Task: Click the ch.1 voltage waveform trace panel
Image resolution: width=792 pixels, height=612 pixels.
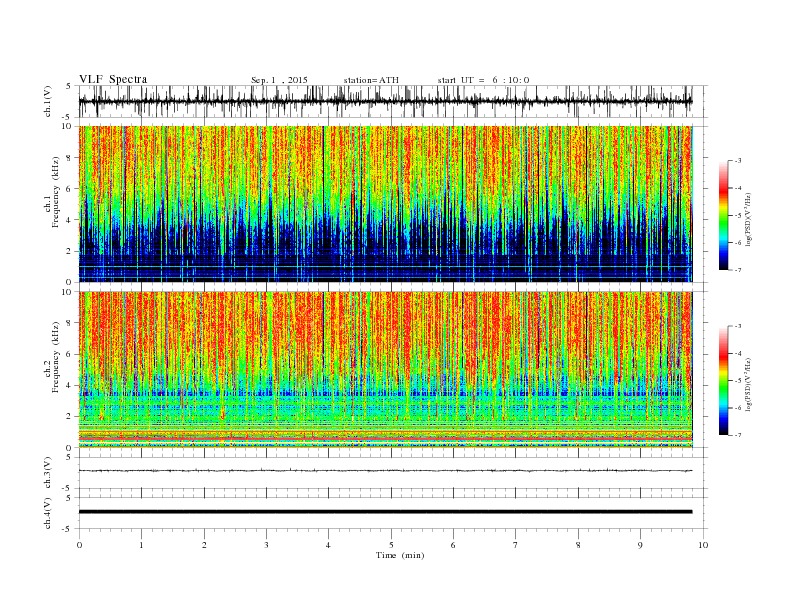Action: pos(393,101)
